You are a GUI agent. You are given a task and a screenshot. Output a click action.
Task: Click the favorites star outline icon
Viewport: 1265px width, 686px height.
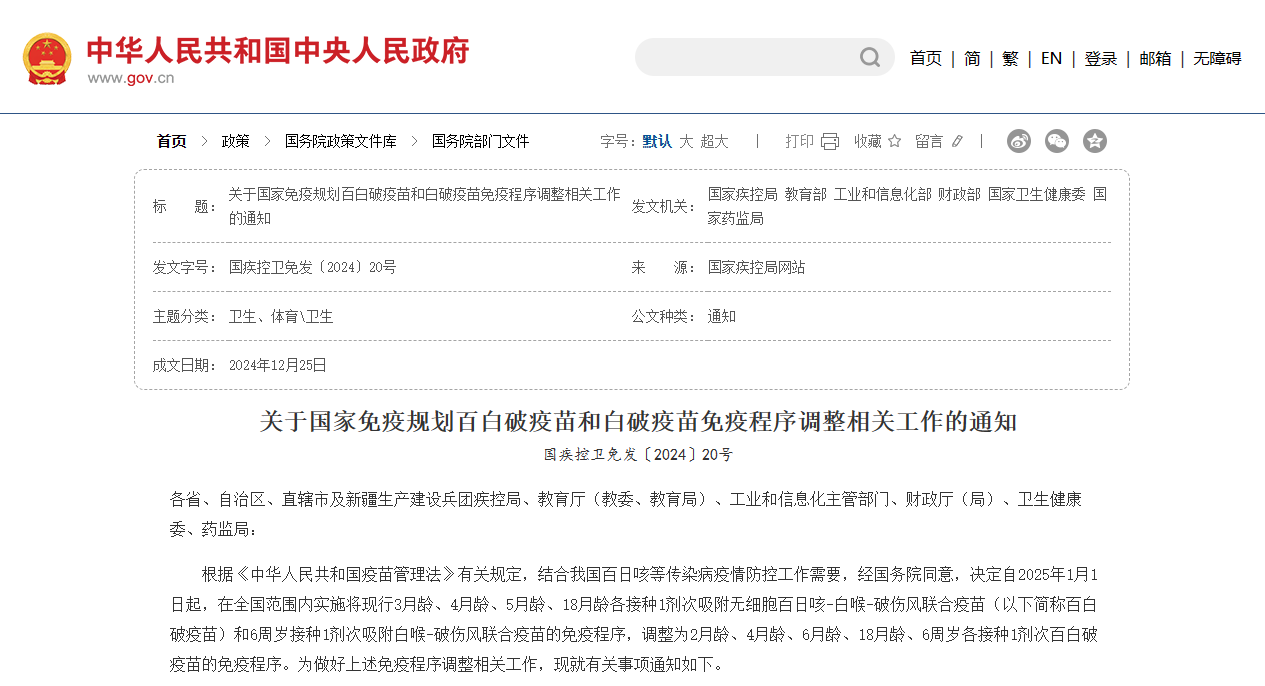pos(894,142)
